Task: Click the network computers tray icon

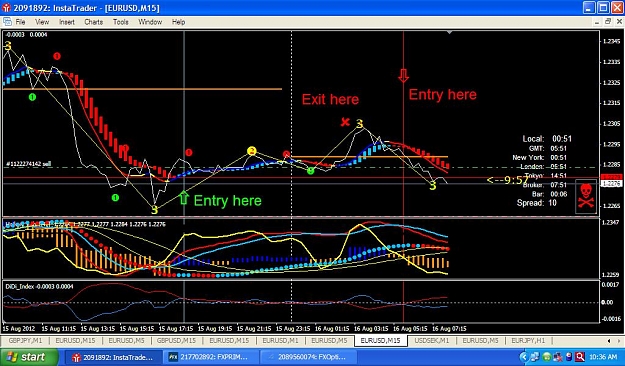Action: 535,357
